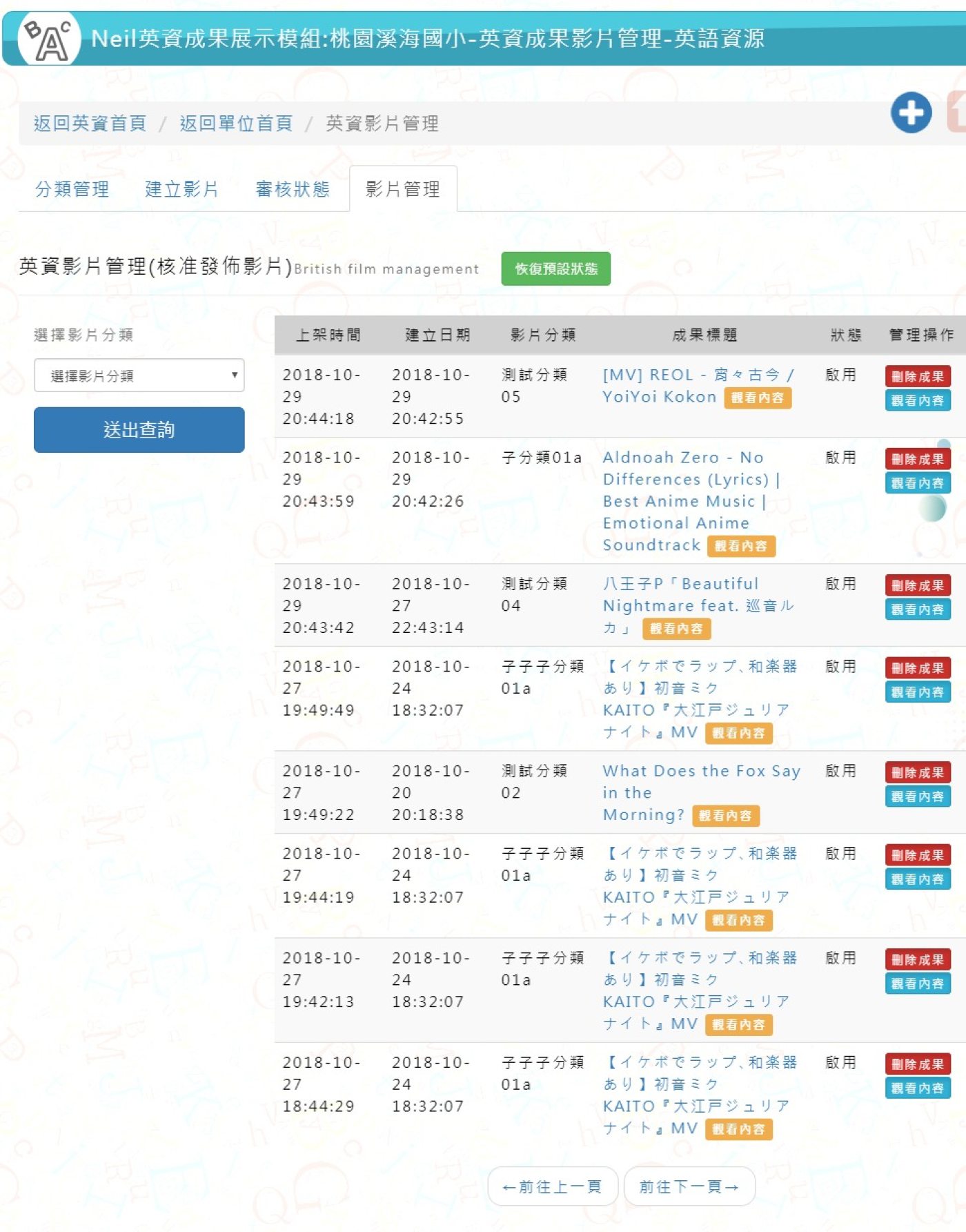The image size is (966, 1232).
Task: Switch to the 建立影片 tab
Action: [x=181, y=189]
